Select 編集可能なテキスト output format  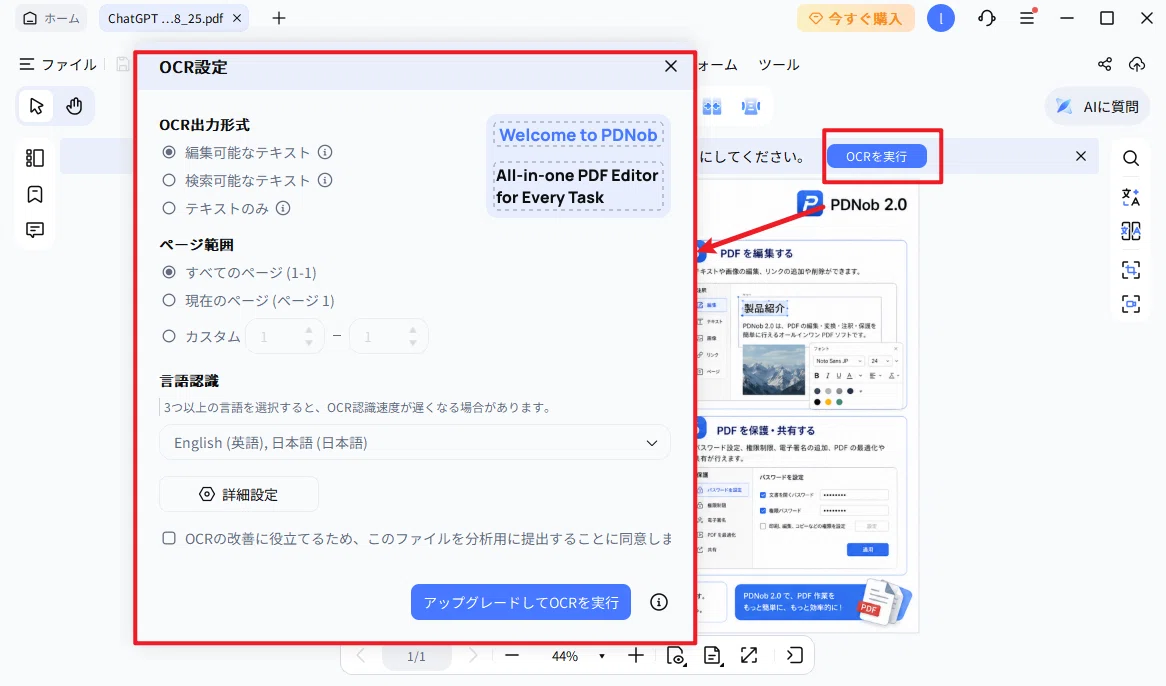[x=170, y=152]
